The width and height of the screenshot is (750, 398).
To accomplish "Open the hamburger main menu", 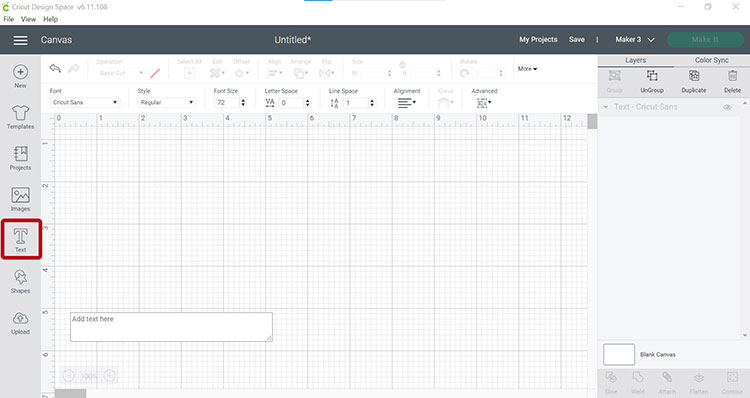I will coord(20,40).
